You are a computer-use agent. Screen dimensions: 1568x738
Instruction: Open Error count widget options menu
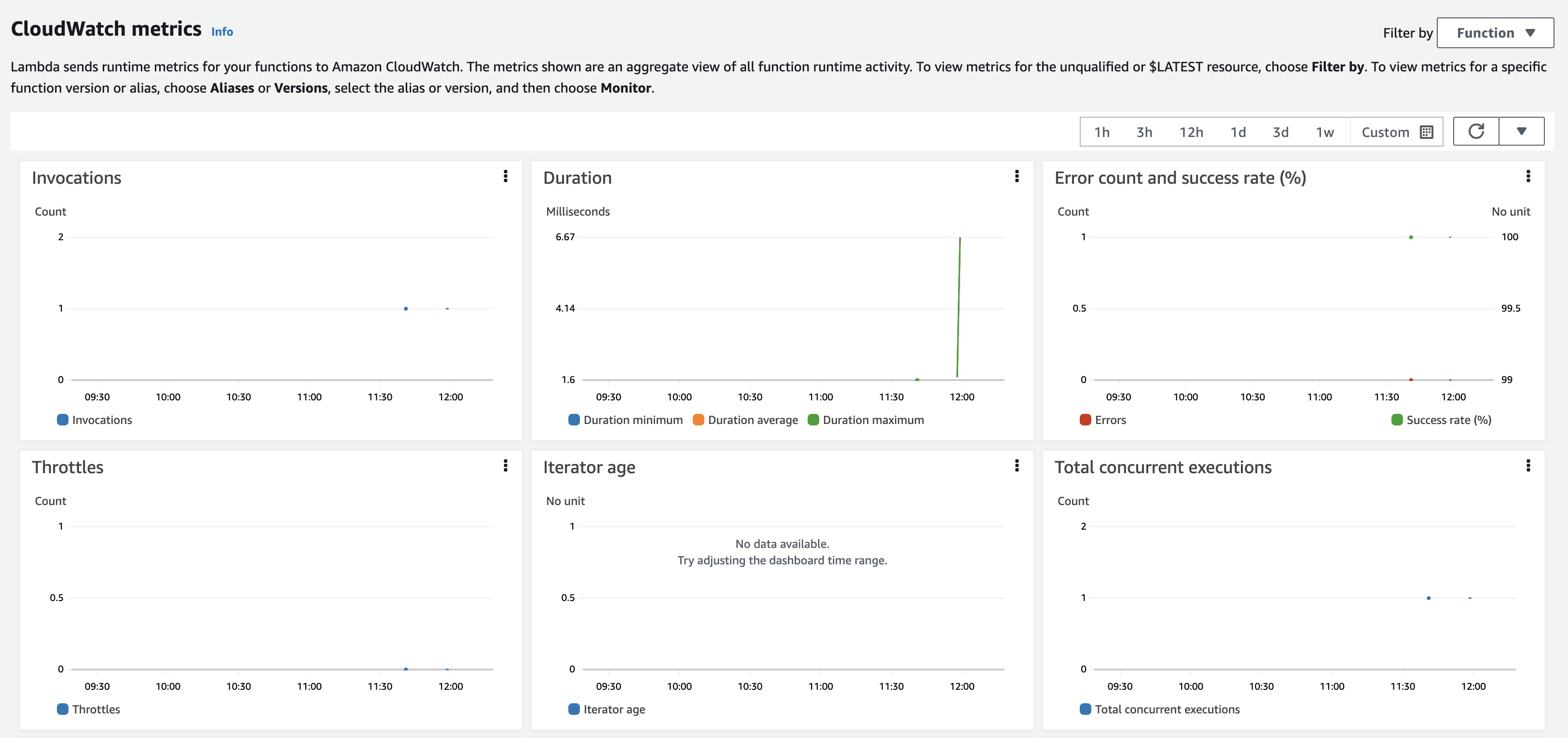[1528, 177]
